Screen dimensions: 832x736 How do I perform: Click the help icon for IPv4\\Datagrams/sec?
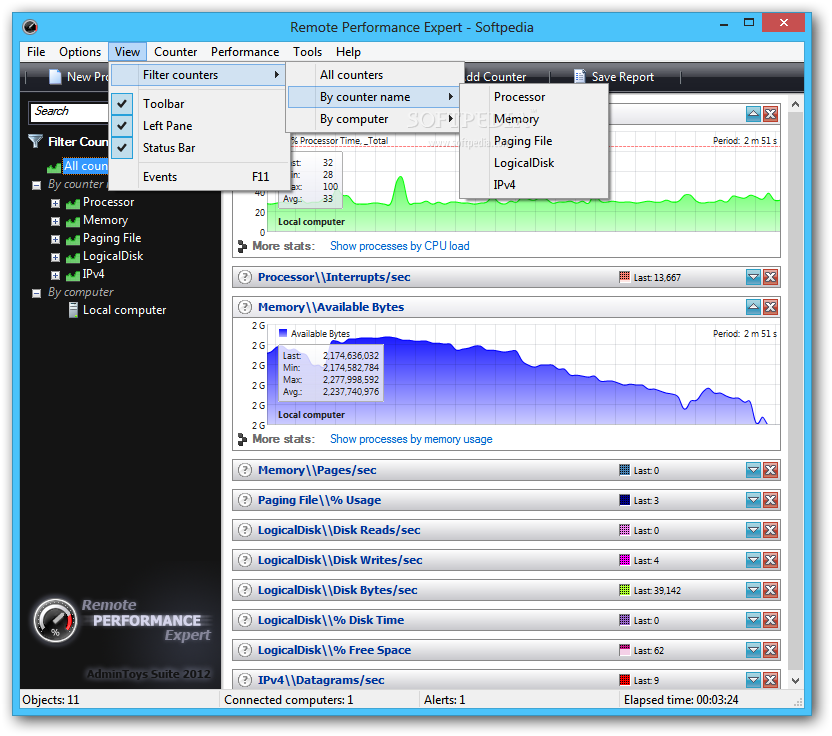(x=245, y=680)
